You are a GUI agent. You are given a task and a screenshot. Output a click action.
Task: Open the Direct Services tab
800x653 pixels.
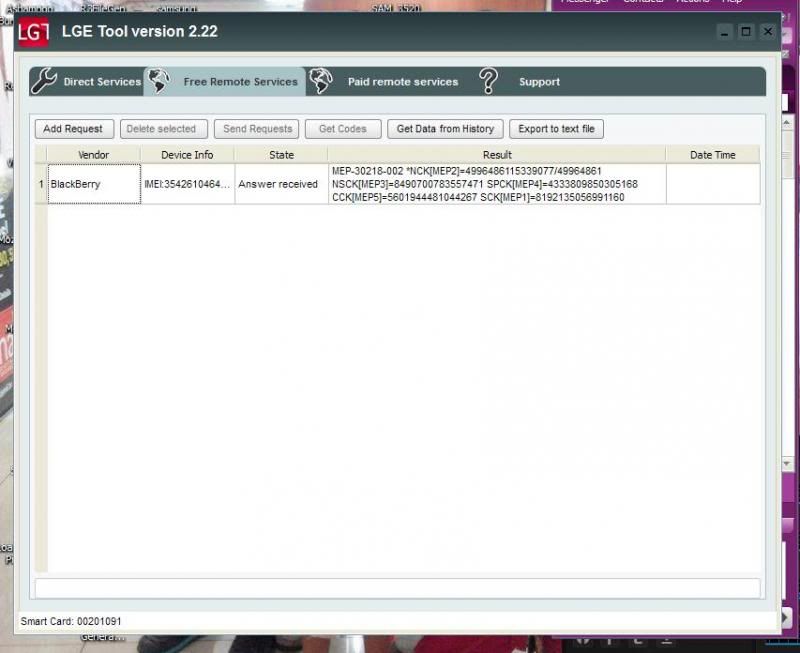(x=86, y=82)
